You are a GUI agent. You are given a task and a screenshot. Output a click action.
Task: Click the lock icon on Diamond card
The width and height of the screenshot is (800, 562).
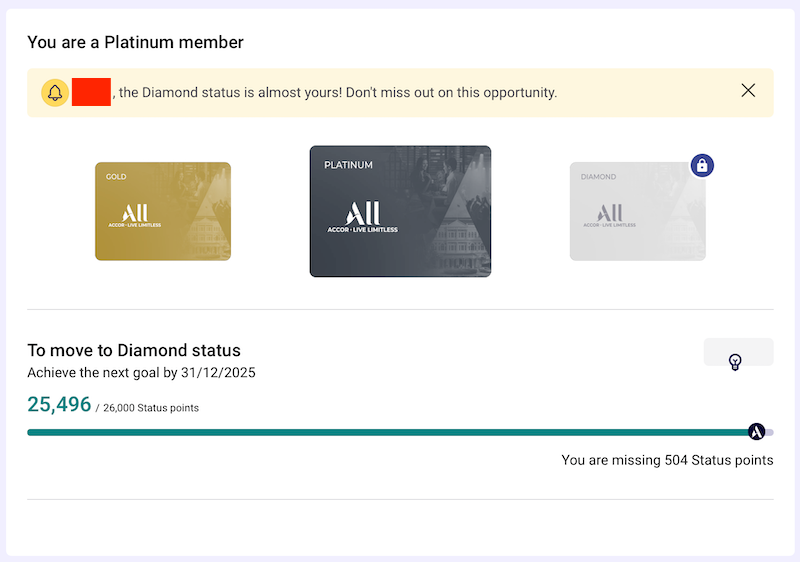tap(702, 166)
